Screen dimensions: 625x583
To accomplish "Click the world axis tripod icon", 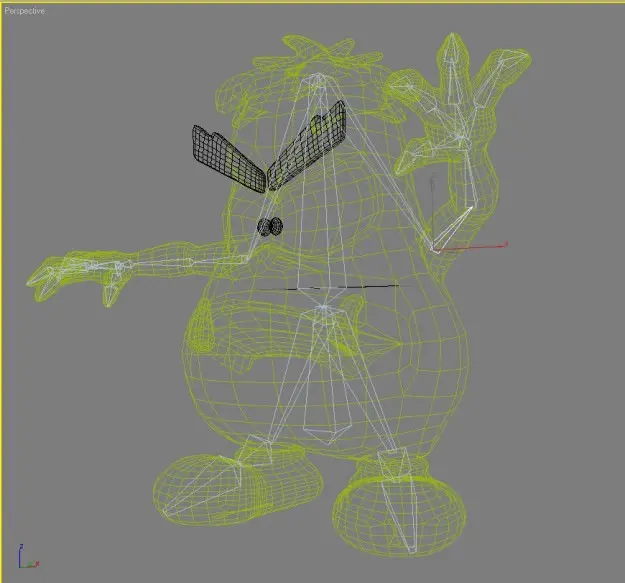I will click(28, 556).
